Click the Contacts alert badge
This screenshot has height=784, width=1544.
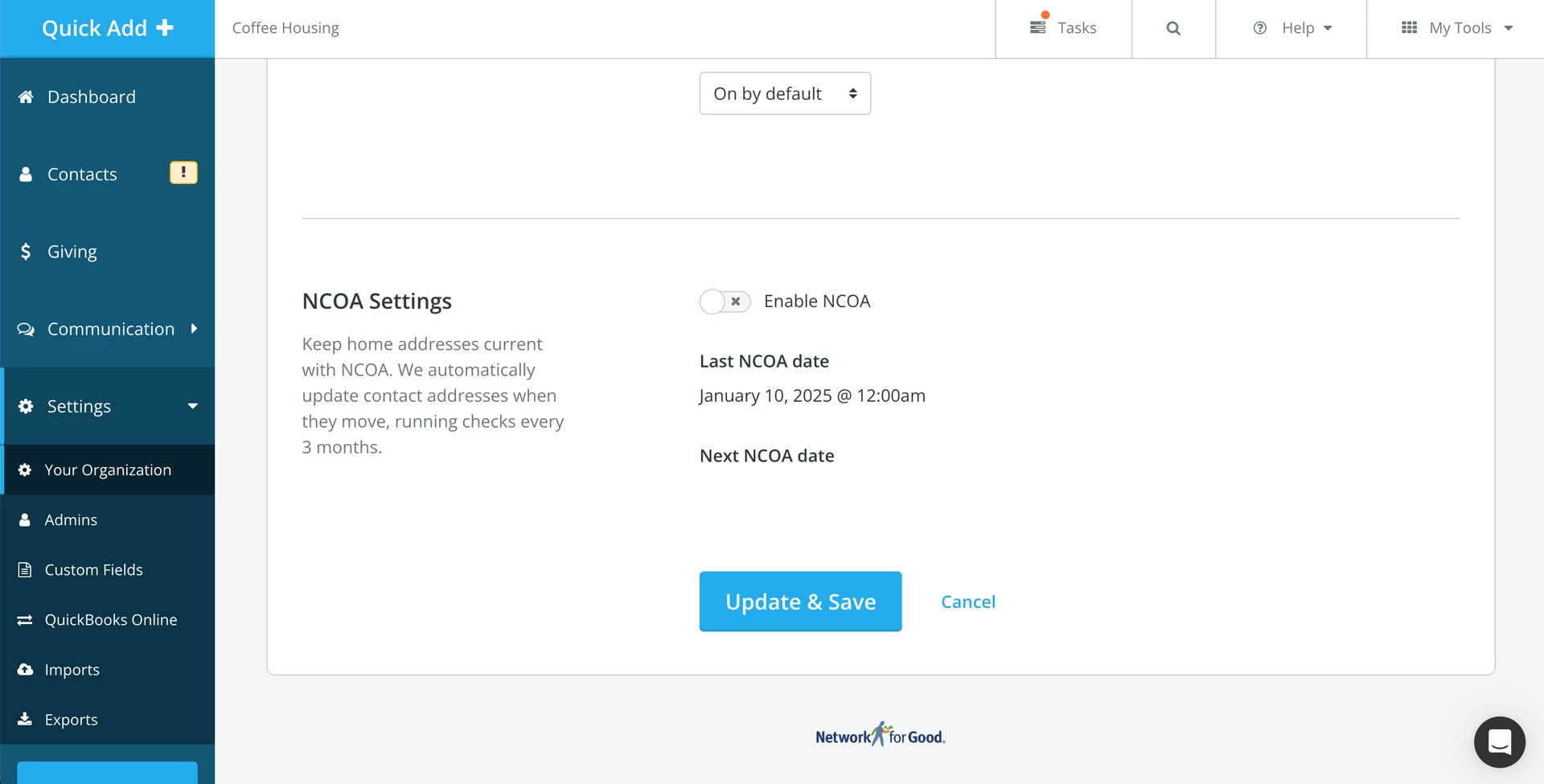[183, 172]
